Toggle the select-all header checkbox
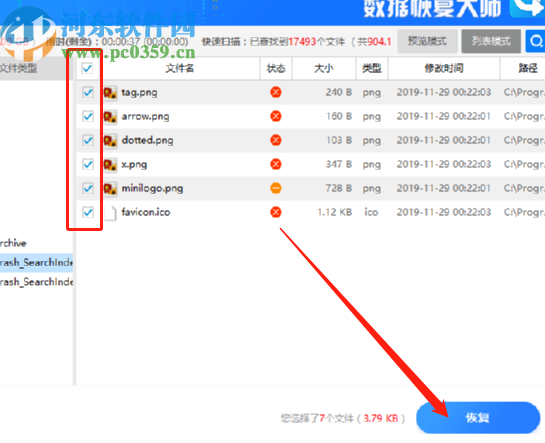 pyautogui.click(x=87, y=68)
